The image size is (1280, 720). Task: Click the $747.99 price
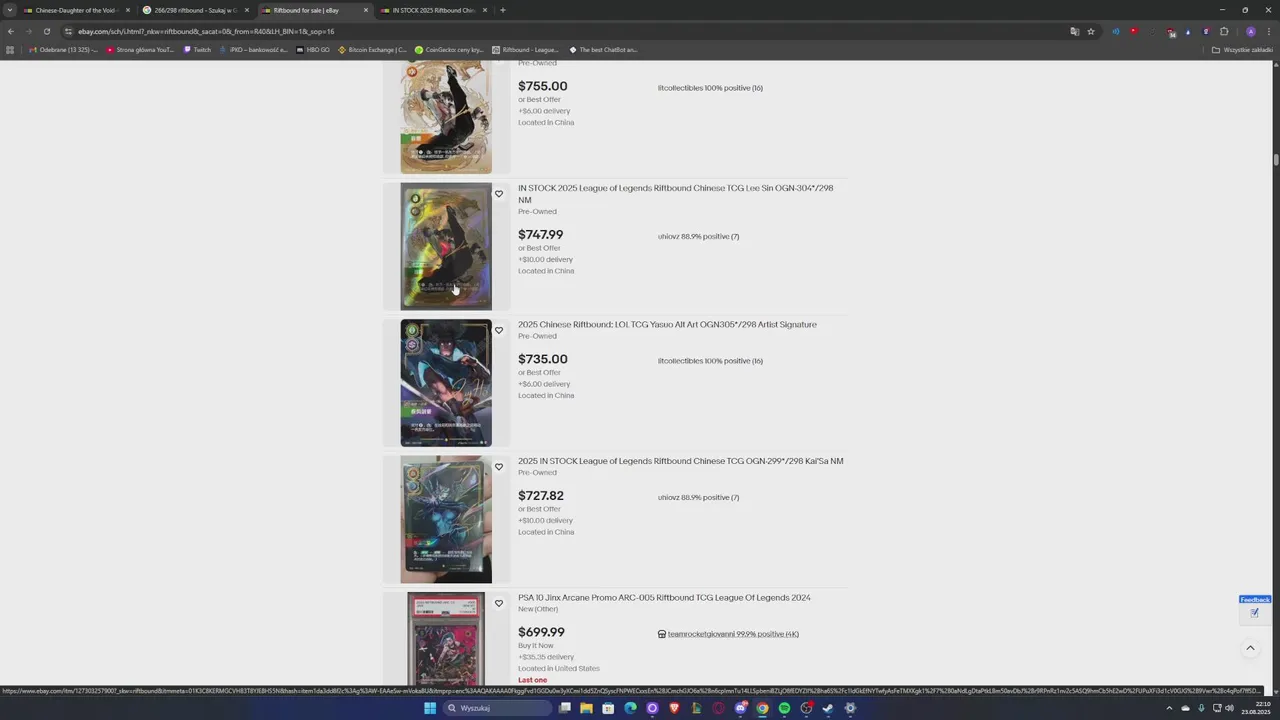point(540,235)
